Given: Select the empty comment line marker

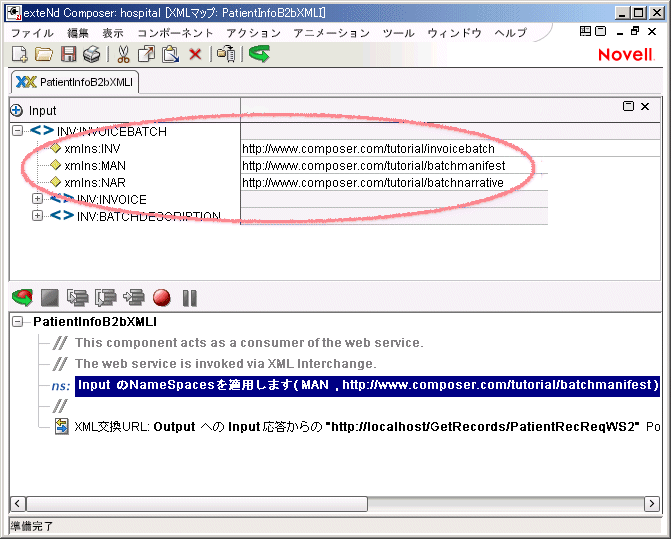Looking at the screenshot, I should [60, 406].
